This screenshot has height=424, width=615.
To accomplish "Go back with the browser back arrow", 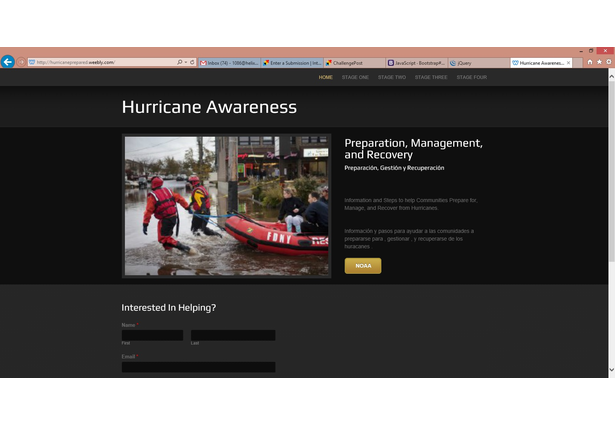I will pos(8,62).
